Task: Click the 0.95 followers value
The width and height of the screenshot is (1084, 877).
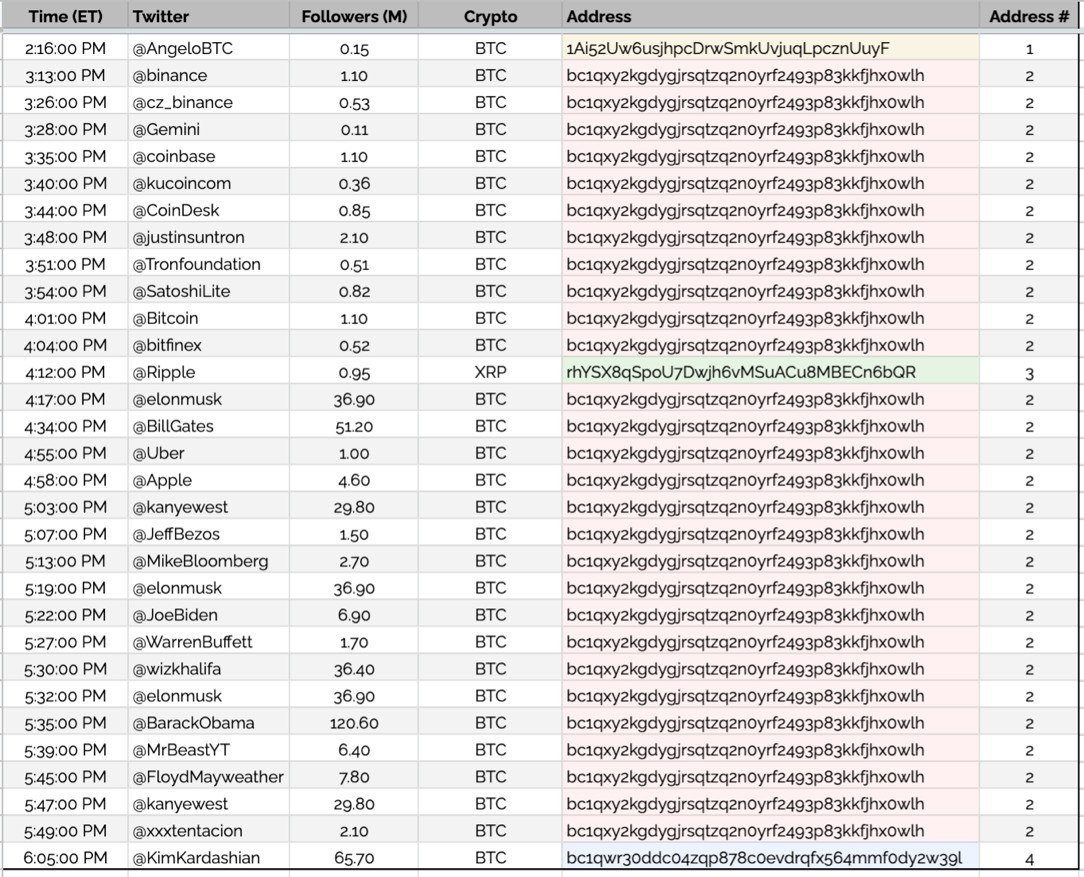Action: click(x=354, y=372)
